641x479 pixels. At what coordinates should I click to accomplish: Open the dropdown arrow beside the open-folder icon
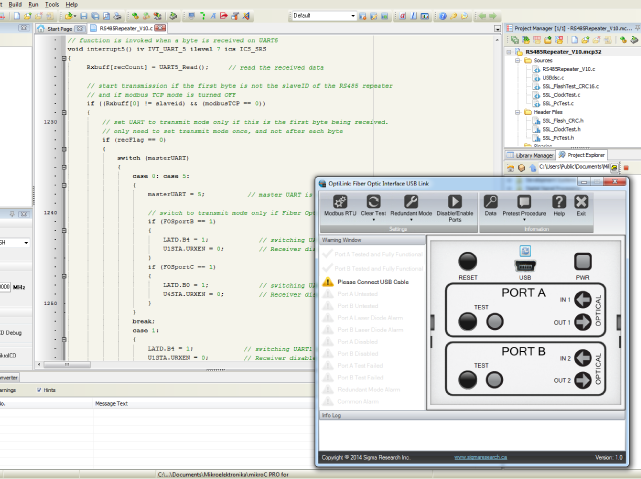pos(75,16)
